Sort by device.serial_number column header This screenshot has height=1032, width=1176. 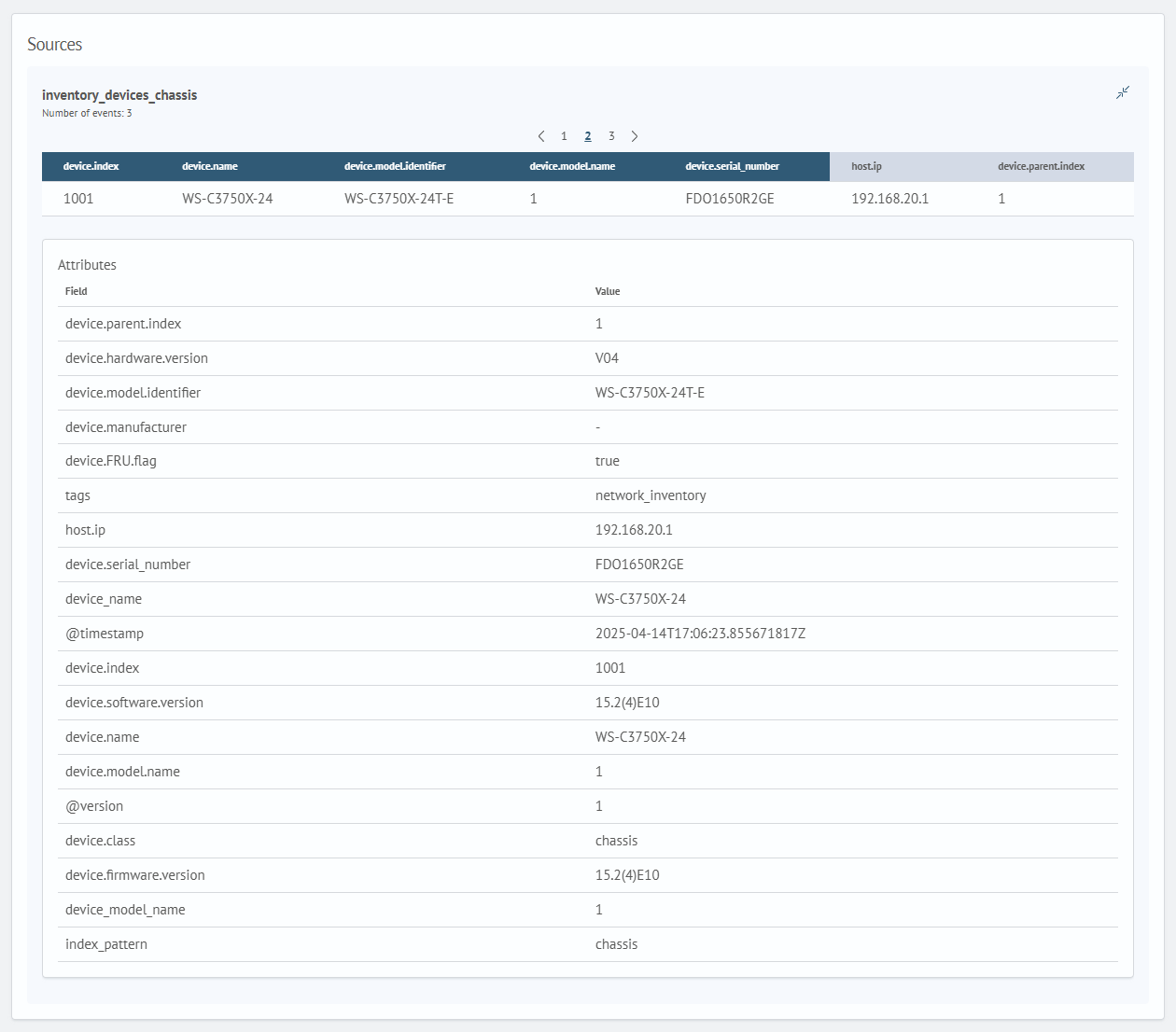click(x=732, y=166)
